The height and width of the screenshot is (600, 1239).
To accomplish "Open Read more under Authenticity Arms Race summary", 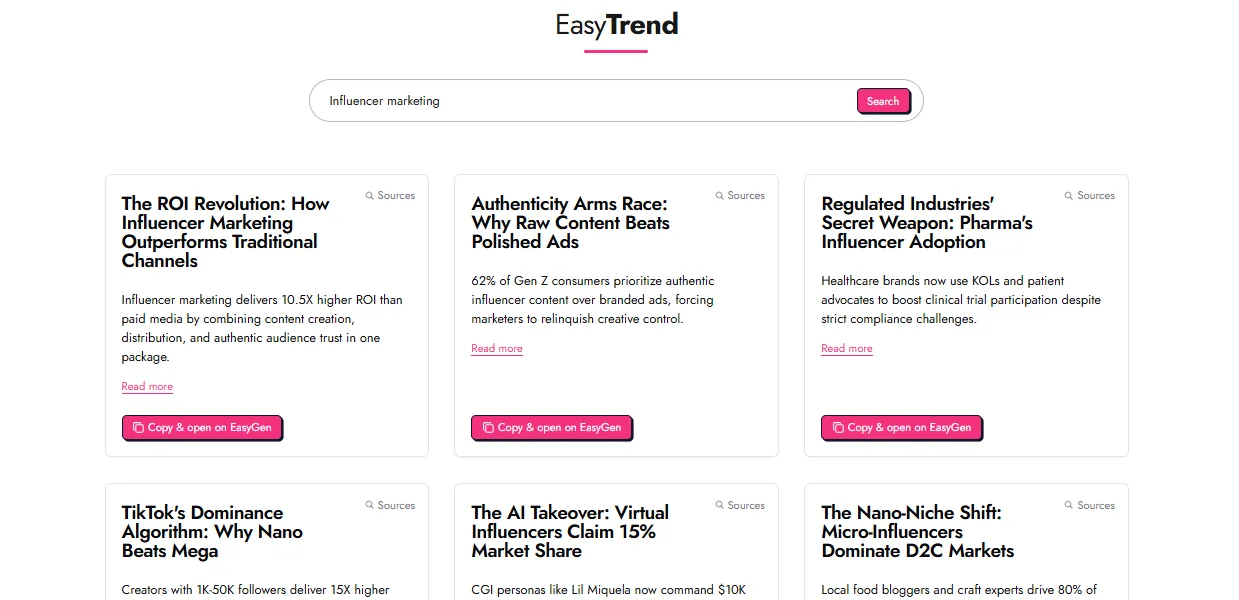I will click(497, 349).
